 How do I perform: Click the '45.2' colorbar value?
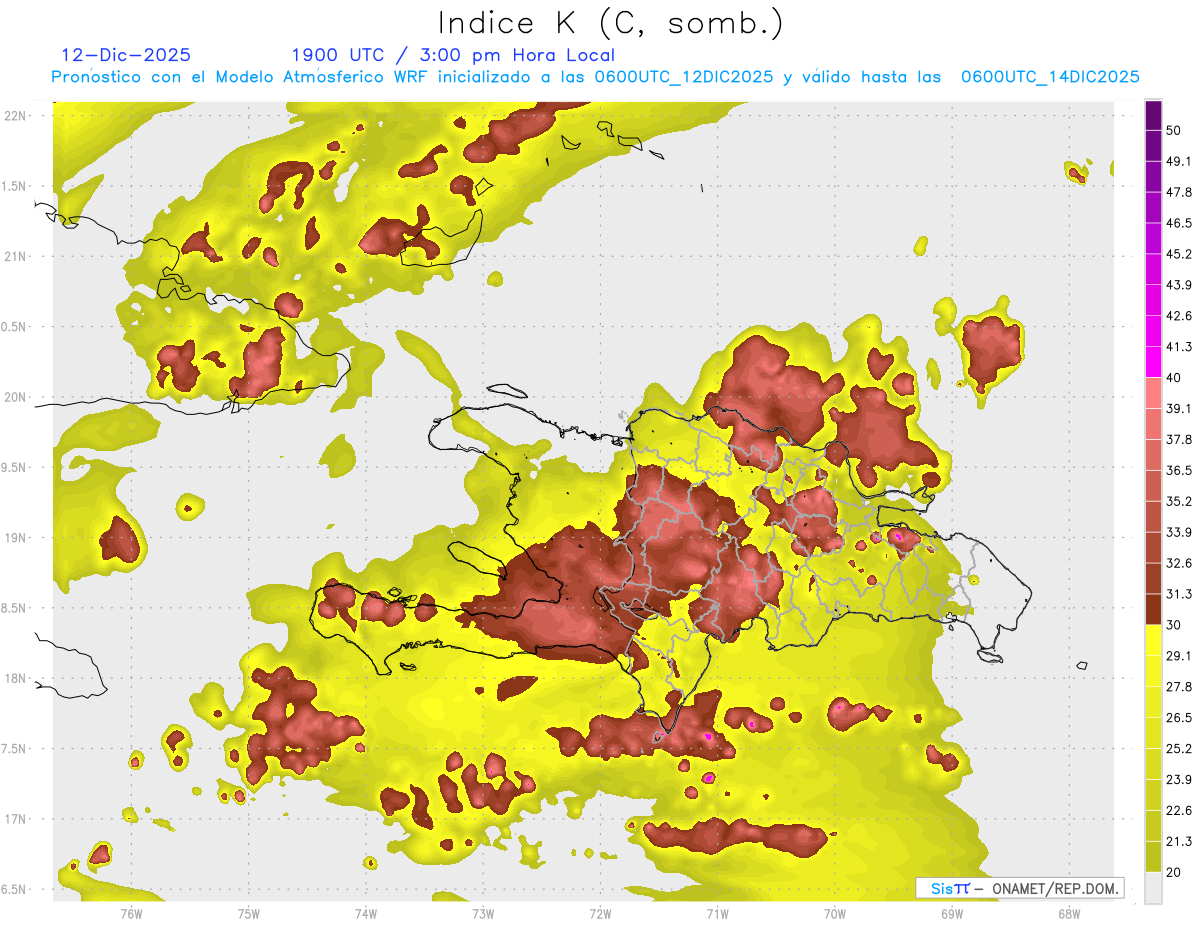1179,254
